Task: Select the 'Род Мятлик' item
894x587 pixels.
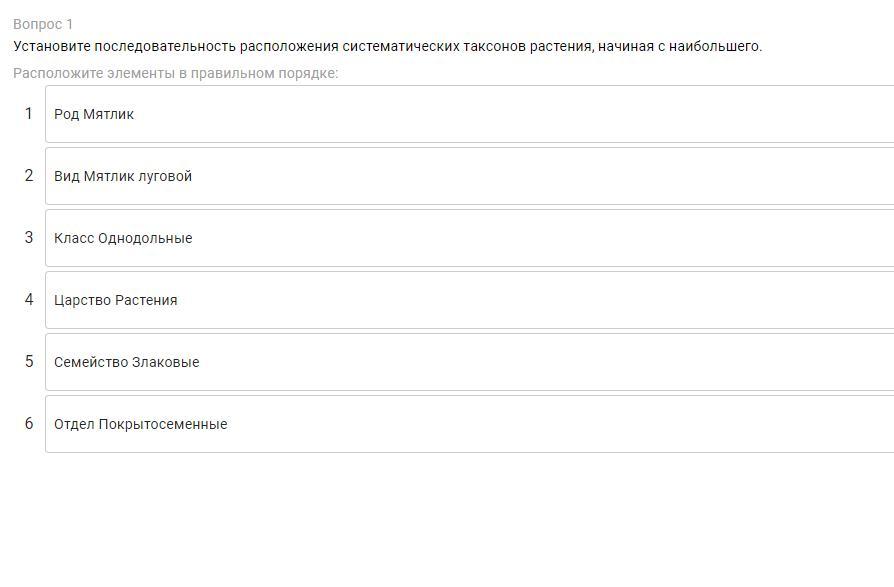Action: [x=94, y=114]
